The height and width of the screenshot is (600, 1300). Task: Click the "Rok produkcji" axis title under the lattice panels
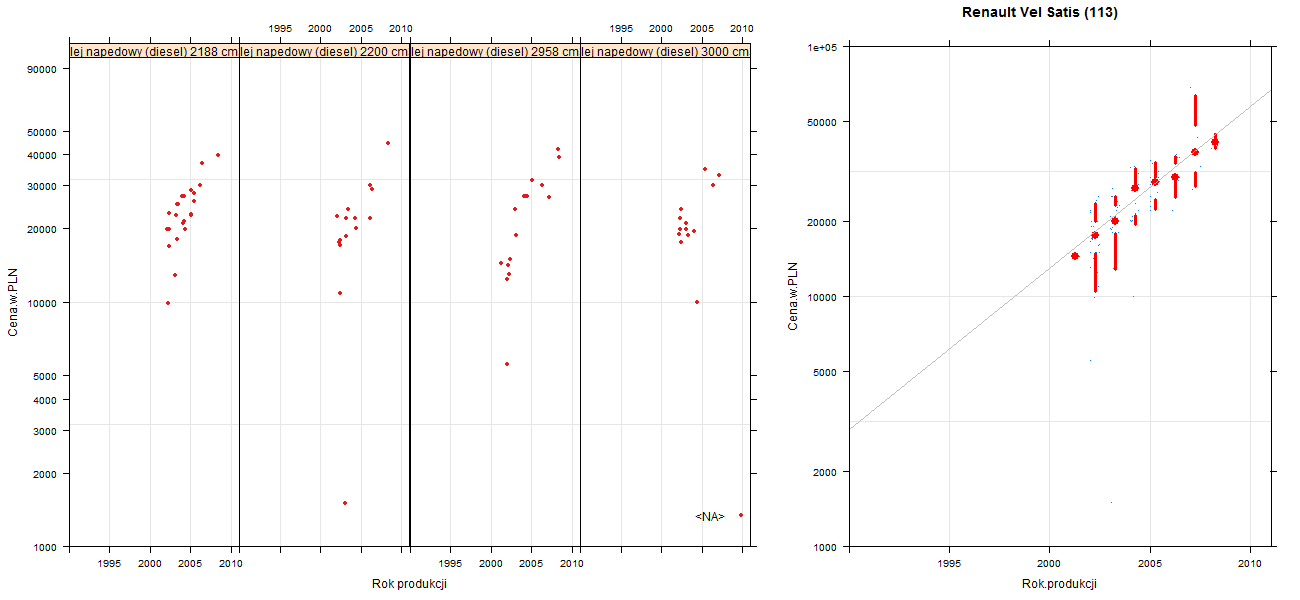409,584
